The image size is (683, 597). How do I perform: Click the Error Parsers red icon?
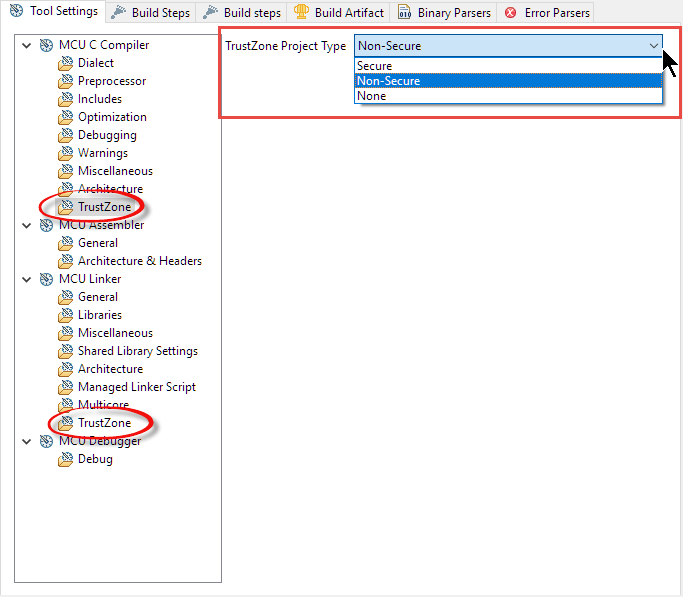[511, 13]
